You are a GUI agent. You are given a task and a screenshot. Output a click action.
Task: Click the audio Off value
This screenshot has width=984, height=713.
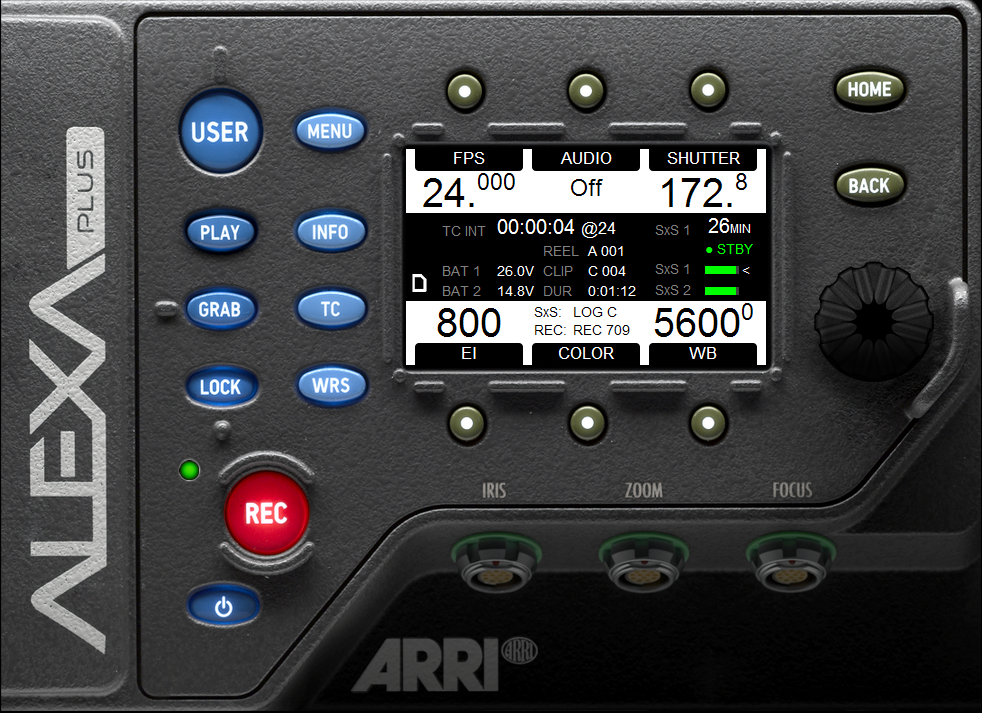tap(586, 188)
